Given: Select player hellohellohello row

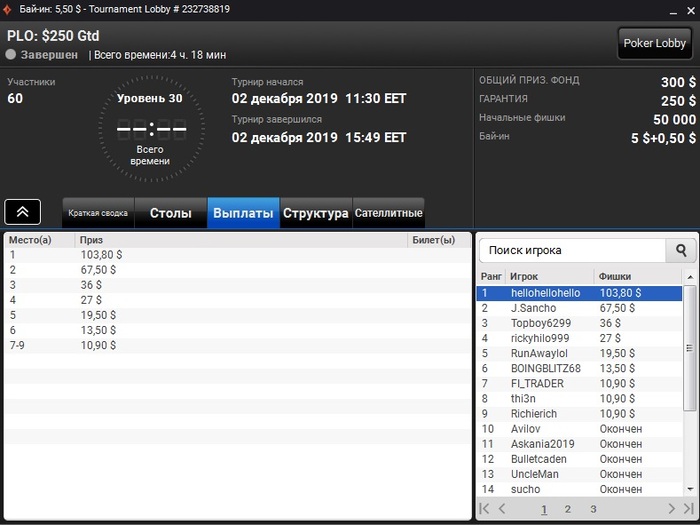Looking at the screenshot, I should click(579, 293).
